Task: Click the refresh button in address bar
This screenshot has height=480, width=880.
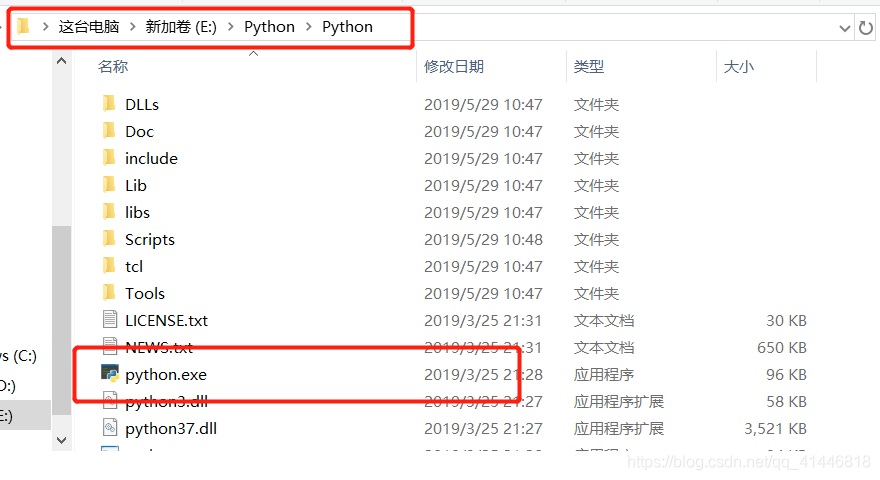Action: [x=866, y=27]
